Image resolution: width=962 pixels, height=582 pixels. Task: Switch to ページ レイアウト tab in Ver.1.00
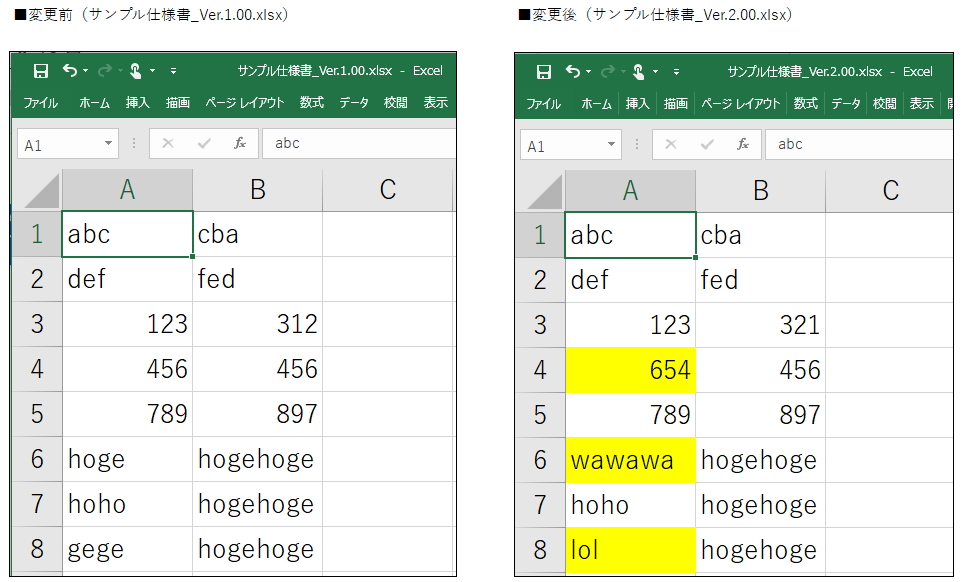pyautogui.click(x=245, y=102)
